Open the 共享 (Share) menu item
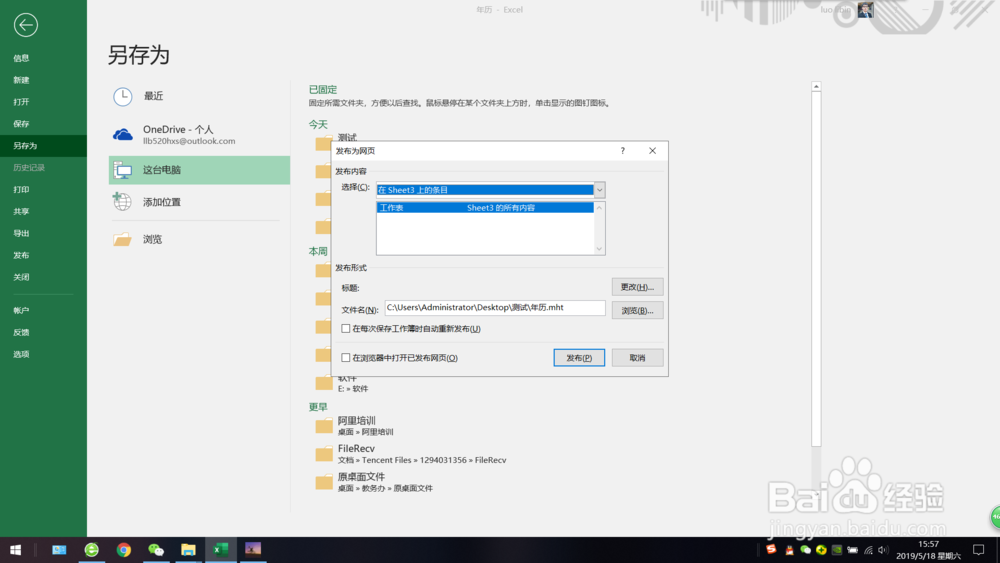Image resolution: width=1000 pixels, height=563 pixels. (22, 212)
